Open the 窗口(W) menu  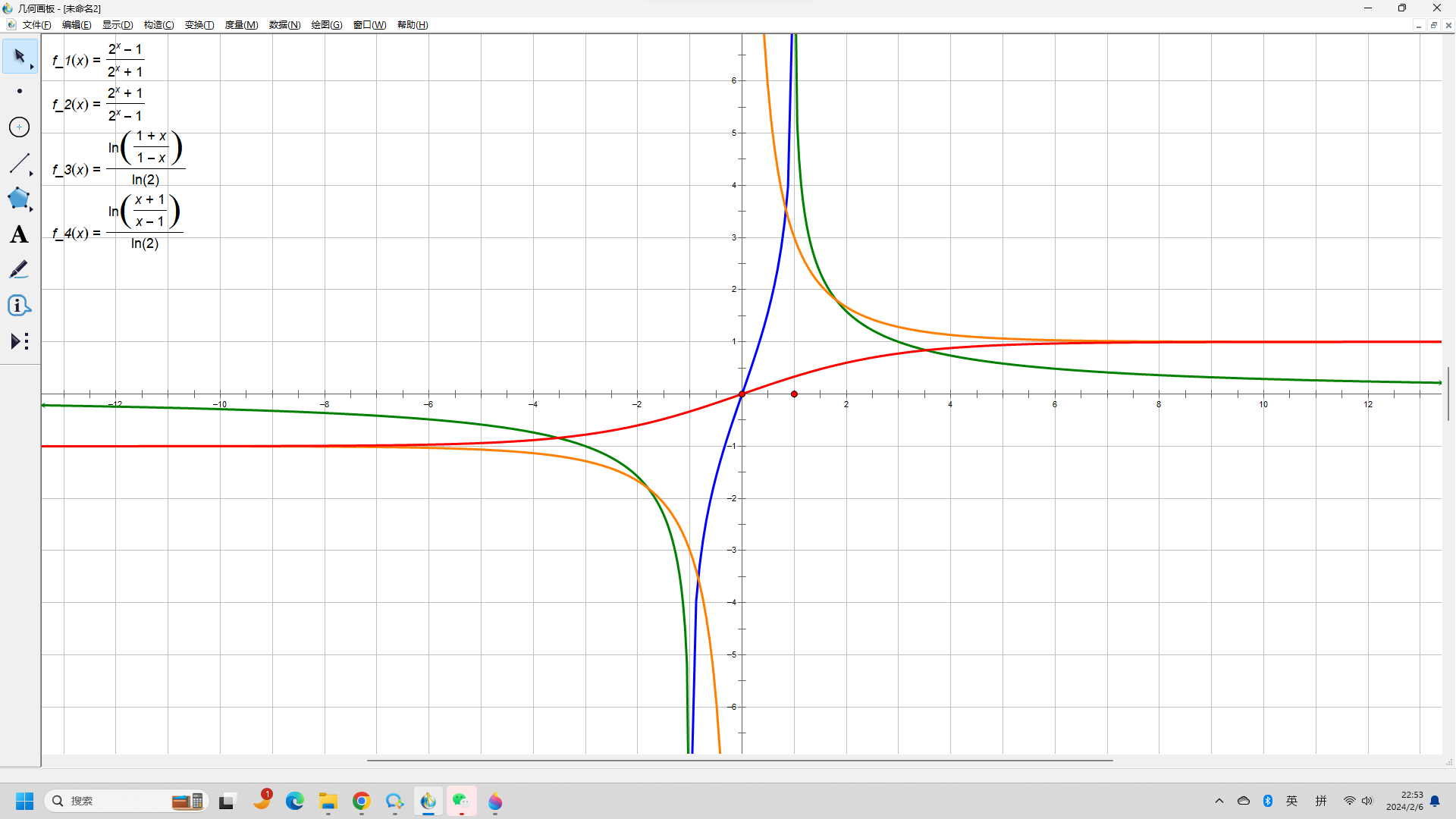[x=369, y=25]
